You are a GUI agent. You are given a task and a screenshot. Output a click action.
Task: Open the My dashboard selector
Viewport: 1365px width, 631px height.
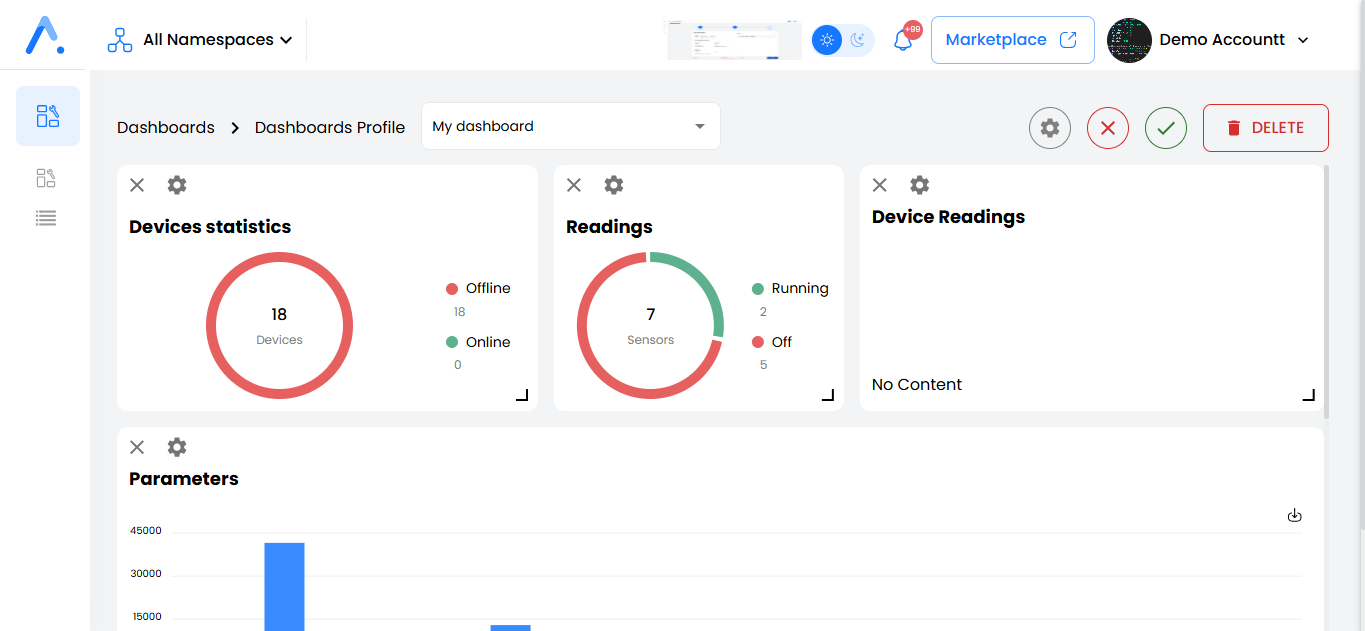tap(570, 126)
